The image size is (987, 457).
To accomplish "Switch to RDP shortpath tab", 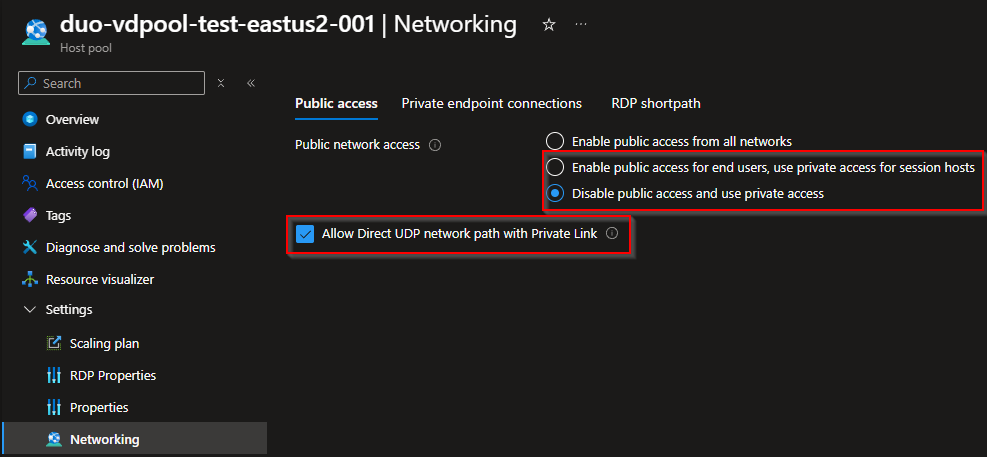I will click(x=655, y=103).
